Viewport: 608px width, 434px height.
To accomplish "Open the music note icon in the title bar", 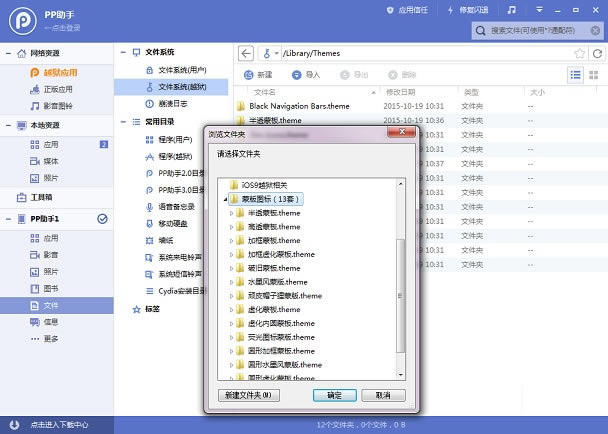I will (512, 10).
